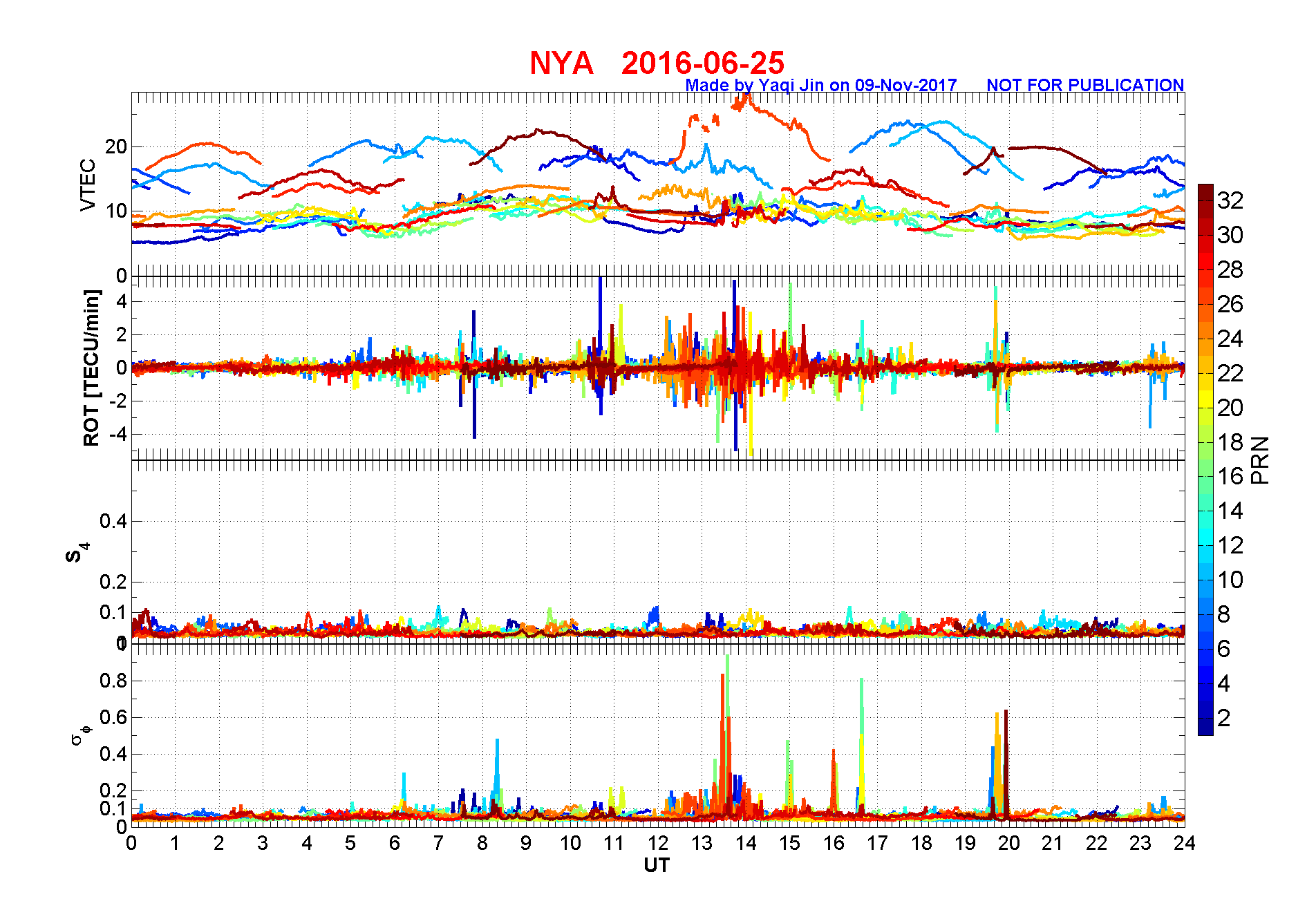Click ROT axis tick label 4
1316x919 pixels.
(x=122, y=301)
